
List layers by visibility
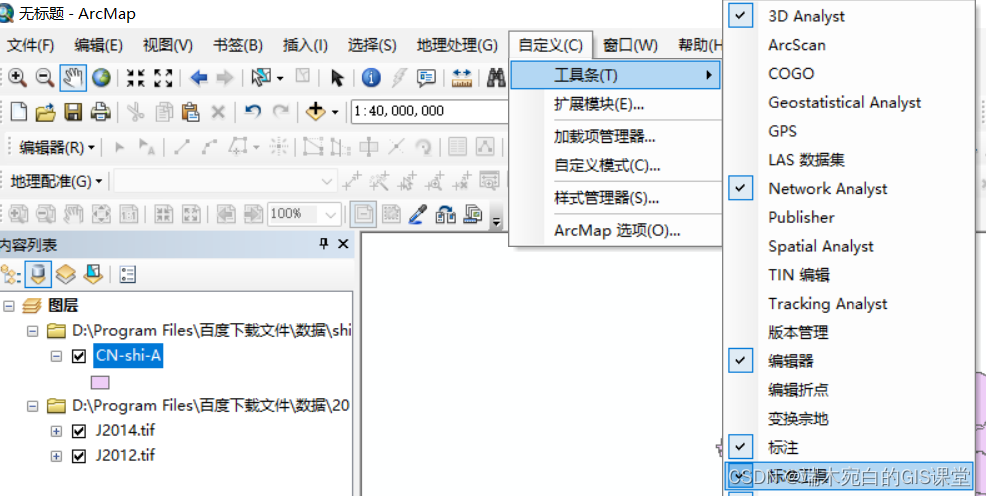tap(66, 274)
